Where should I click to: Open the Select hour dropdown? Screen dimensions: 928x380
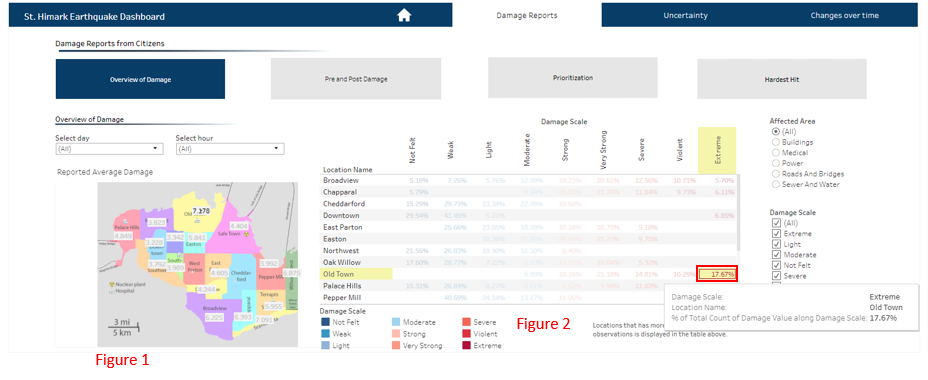tap(229, 149)
